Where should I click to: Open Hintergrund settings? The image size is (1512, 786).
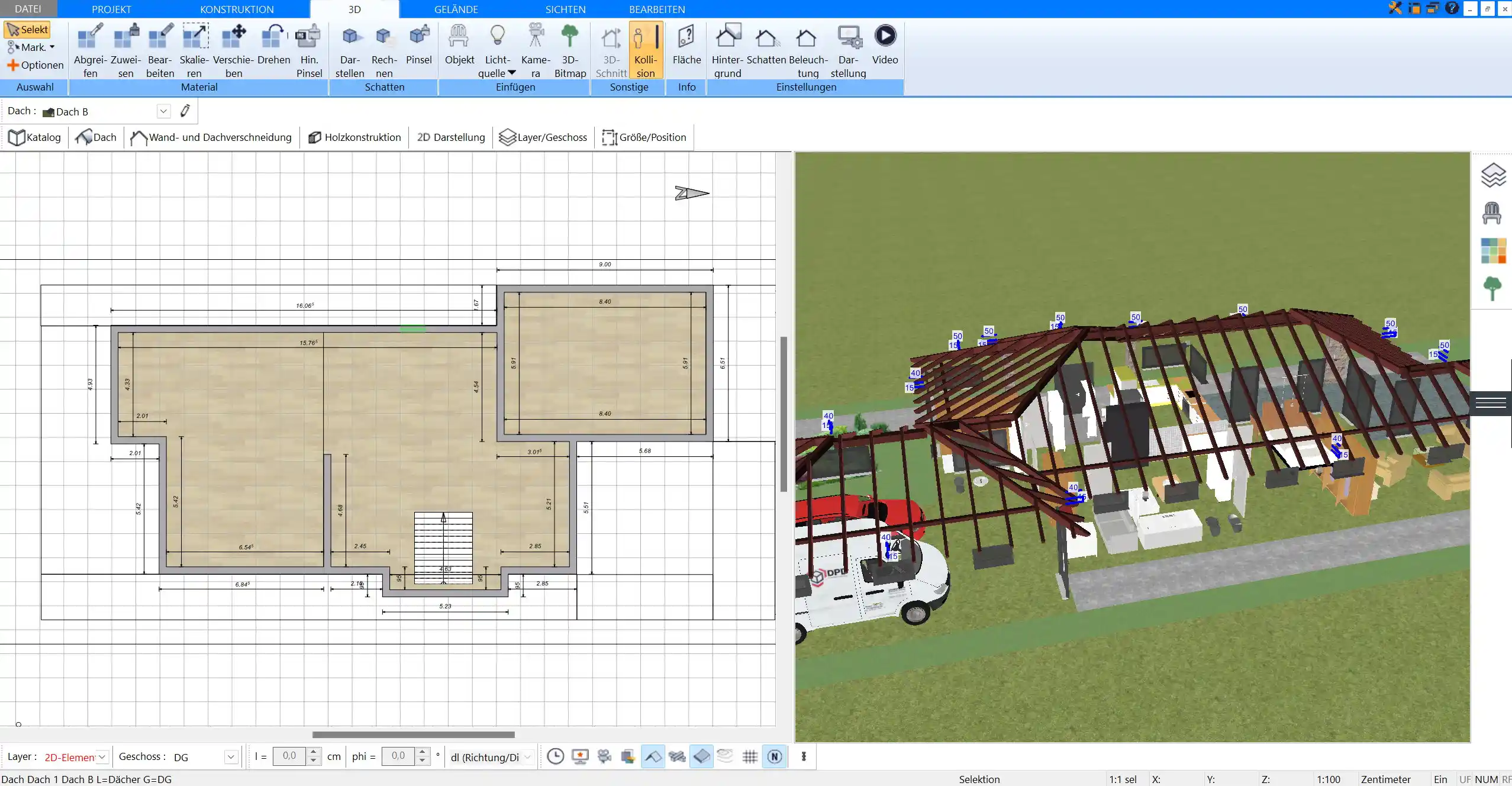728,50
